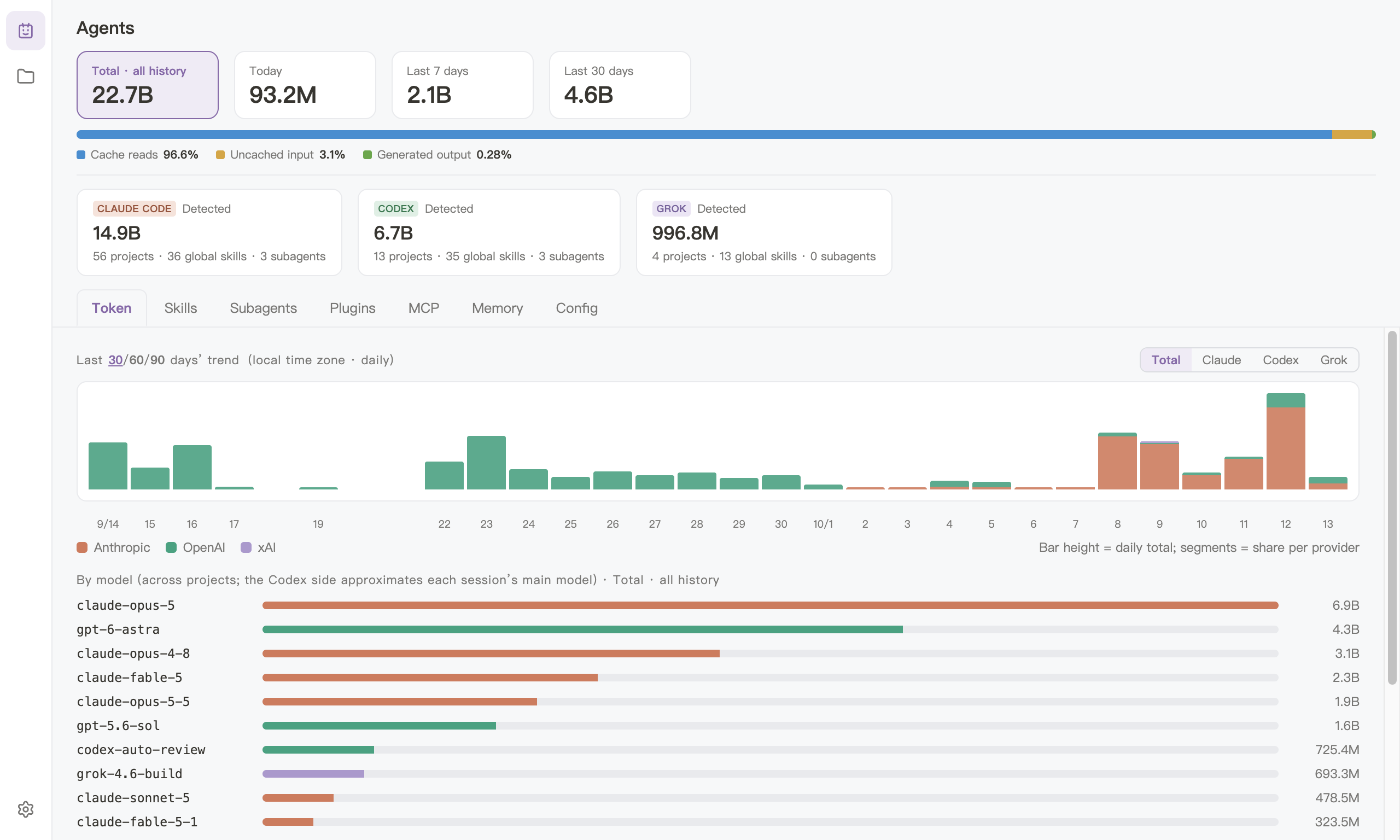Click the tallest chart bar for day 12
Image resolution: width=1400 pixels, height=840 pixels.
[1286, 441]
